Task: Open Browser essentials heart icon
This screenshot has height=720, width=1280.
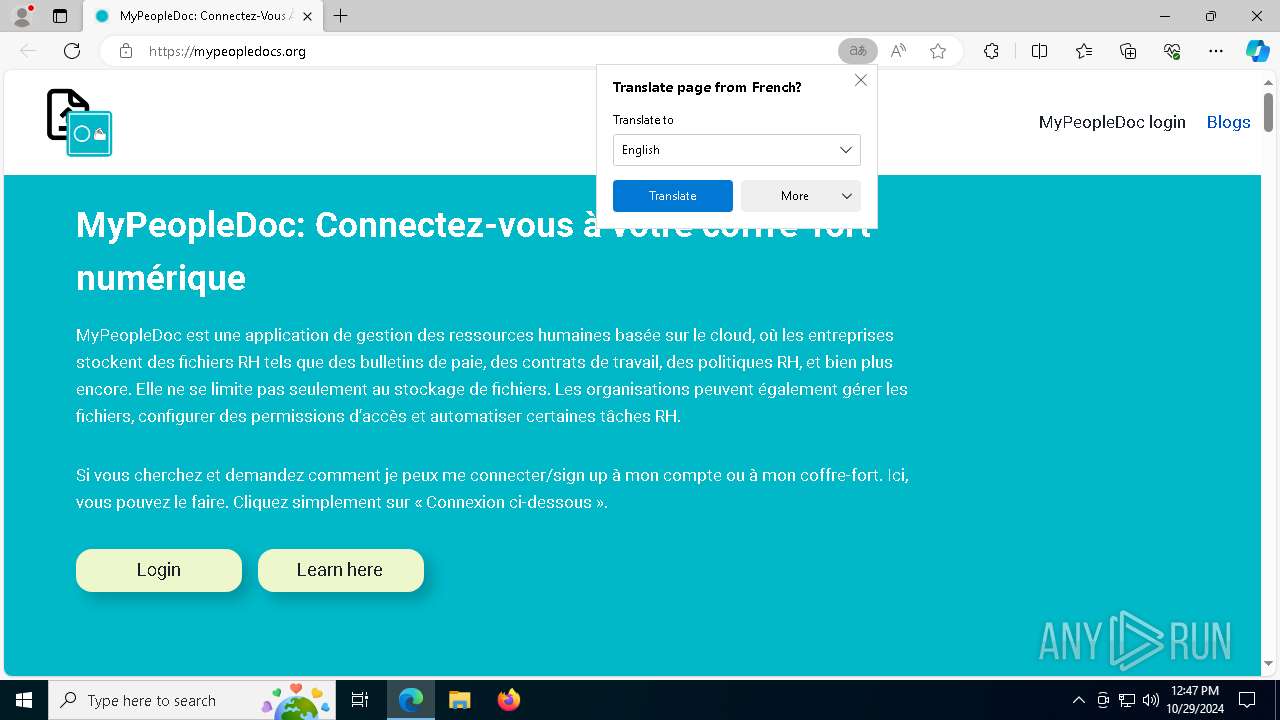Action: [x=1172, y=51]
